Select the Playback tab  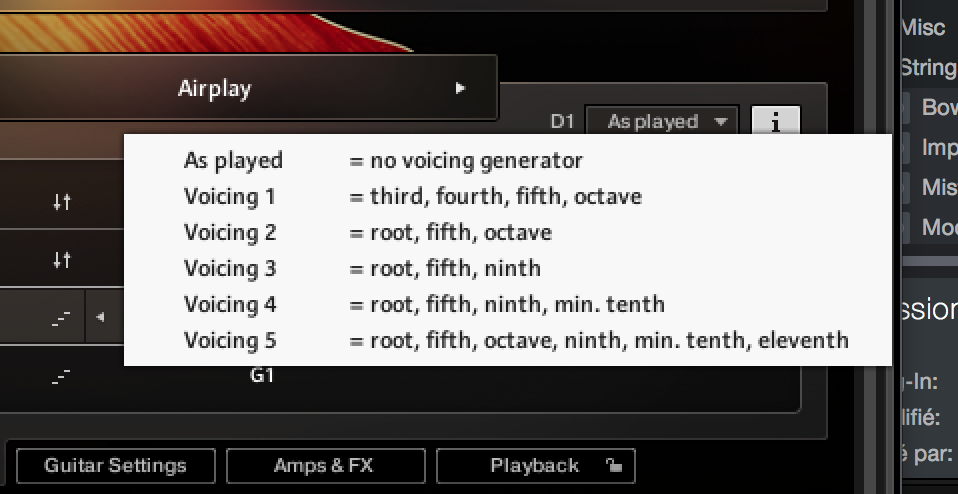coord(535,465)
